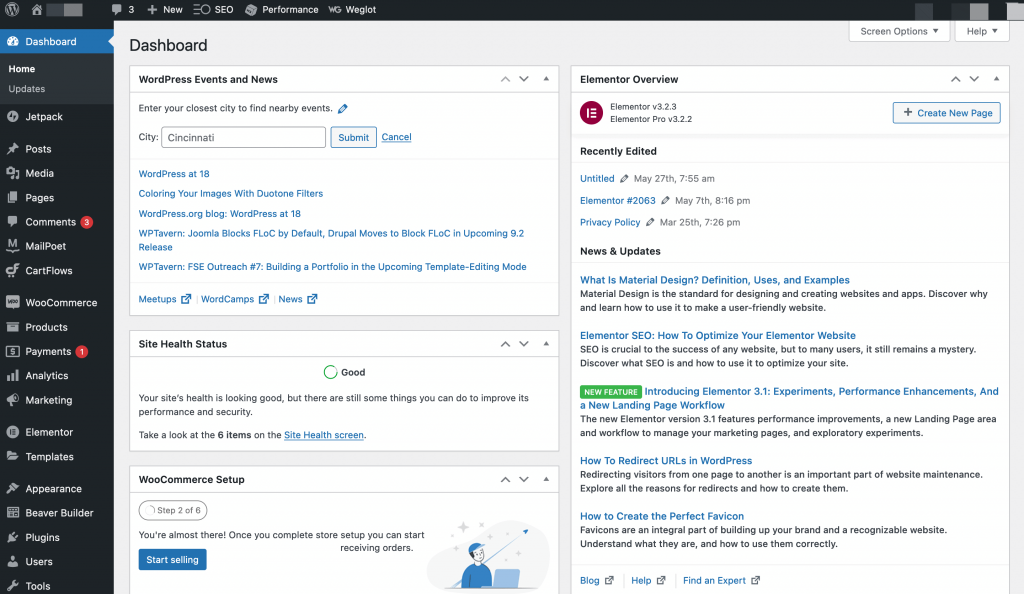Click the Tools wrench icon in sidebar
This screenshot has width=1024, height=594.
pos(12,586)
